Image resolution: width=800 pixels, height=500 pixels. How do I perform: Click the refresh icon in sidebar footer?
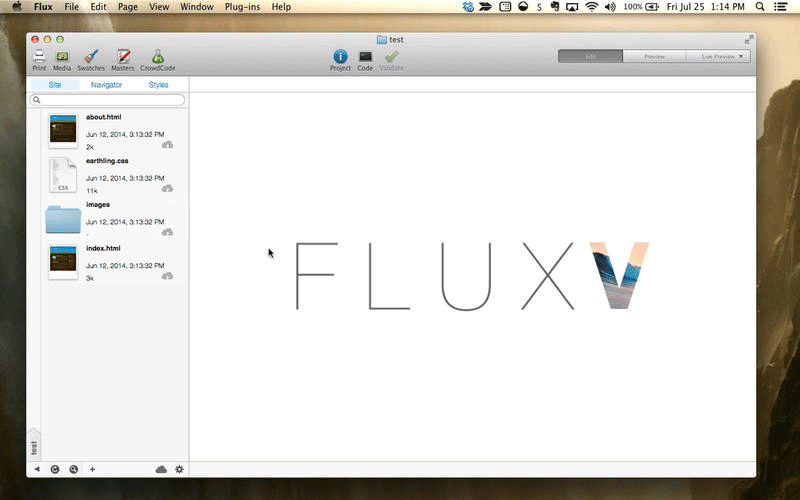point(55,469)
